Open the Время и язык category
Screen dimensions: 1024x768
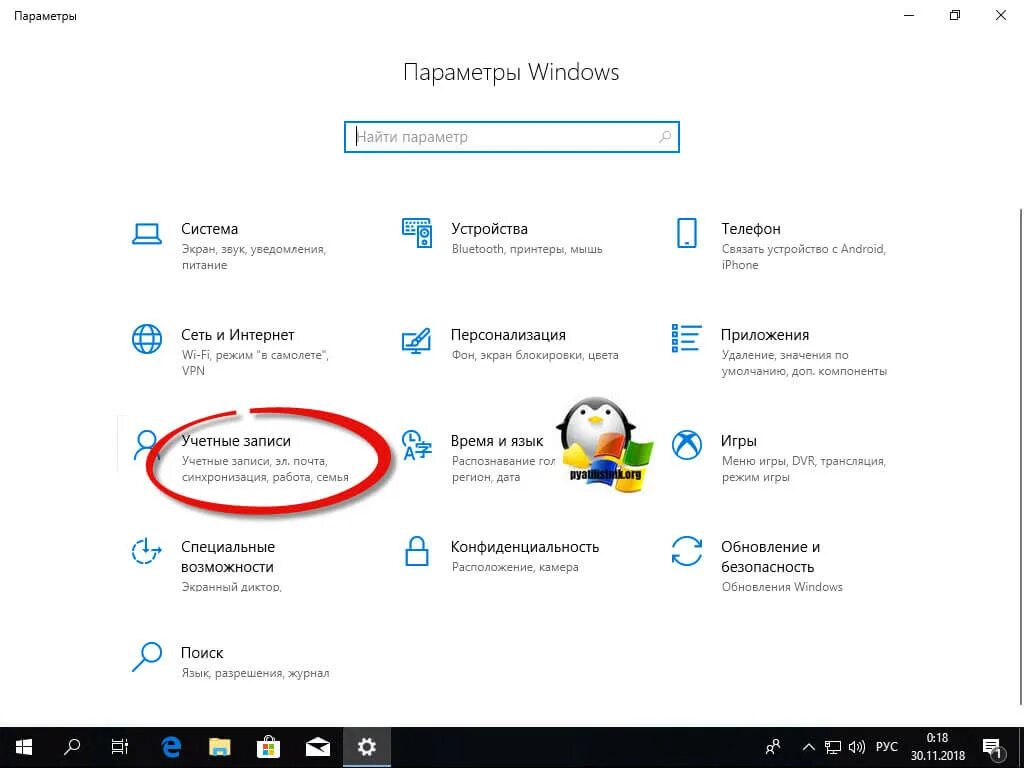click(x=497, y=441)
